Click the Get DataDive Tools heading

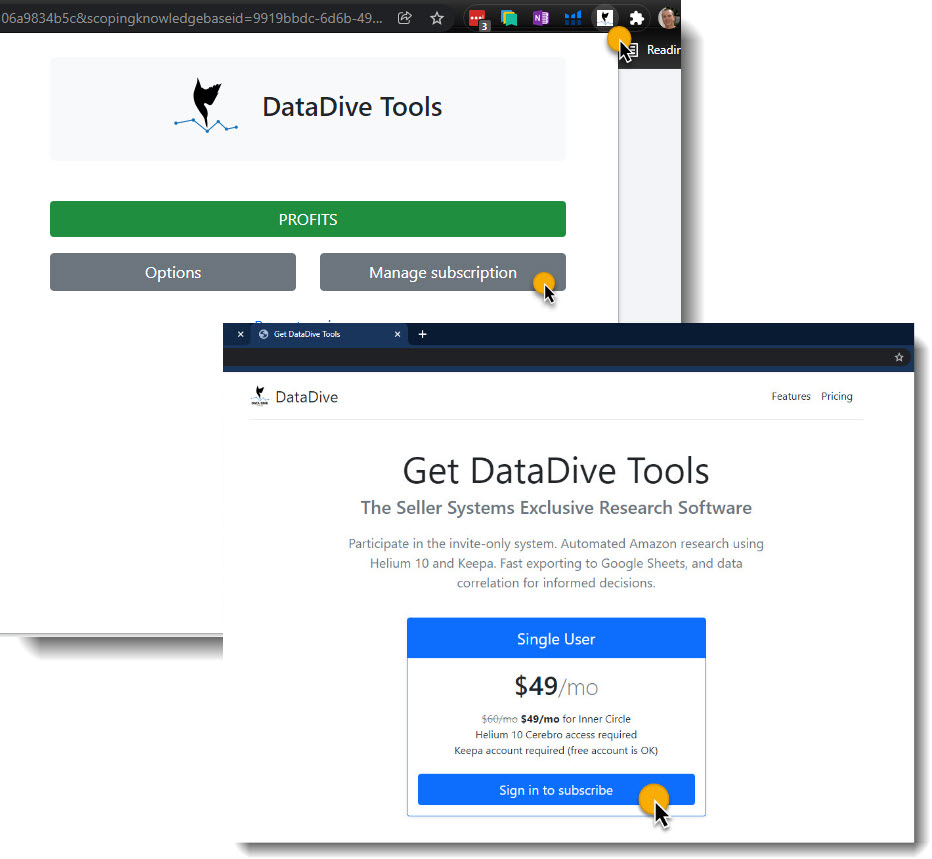[556, 471]
